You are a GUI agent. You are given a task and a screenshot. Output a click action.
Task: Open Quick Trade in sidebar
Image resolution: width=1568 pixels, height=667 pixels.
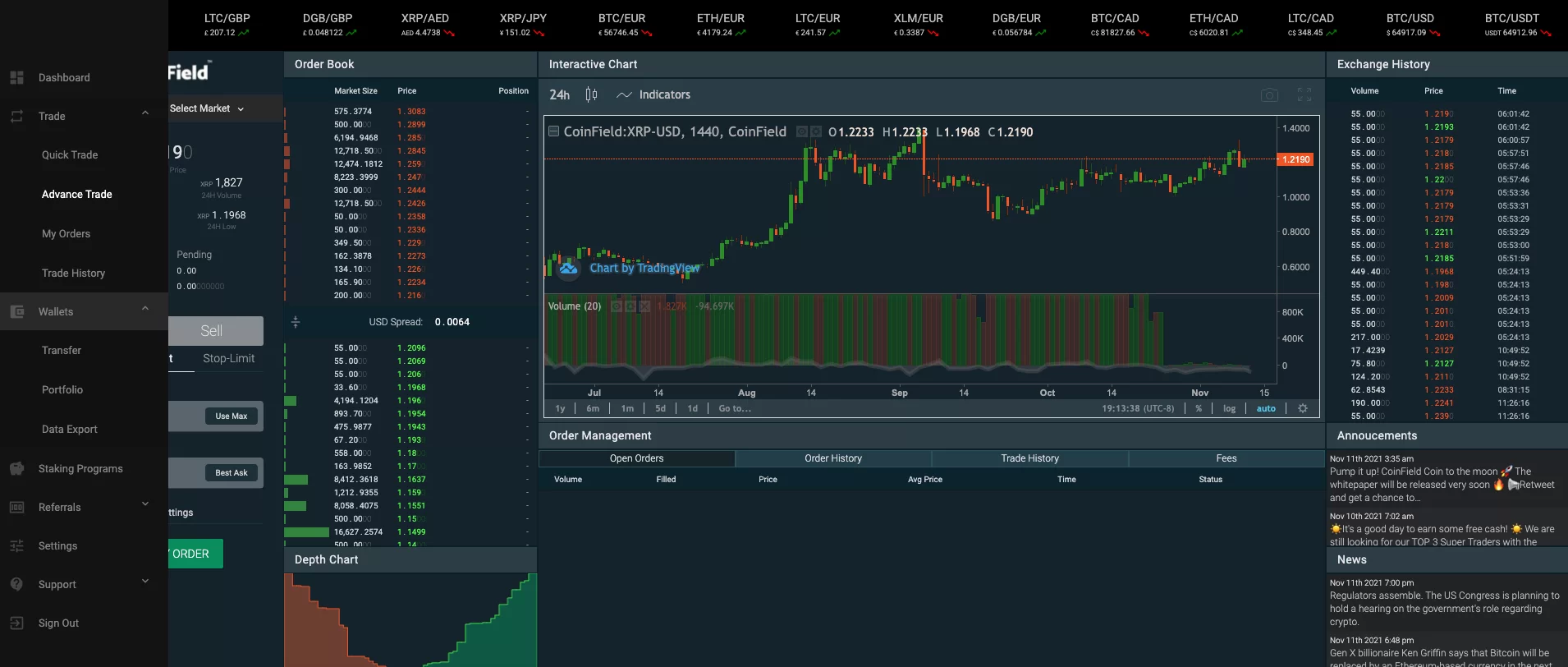(x=70, y=154)
